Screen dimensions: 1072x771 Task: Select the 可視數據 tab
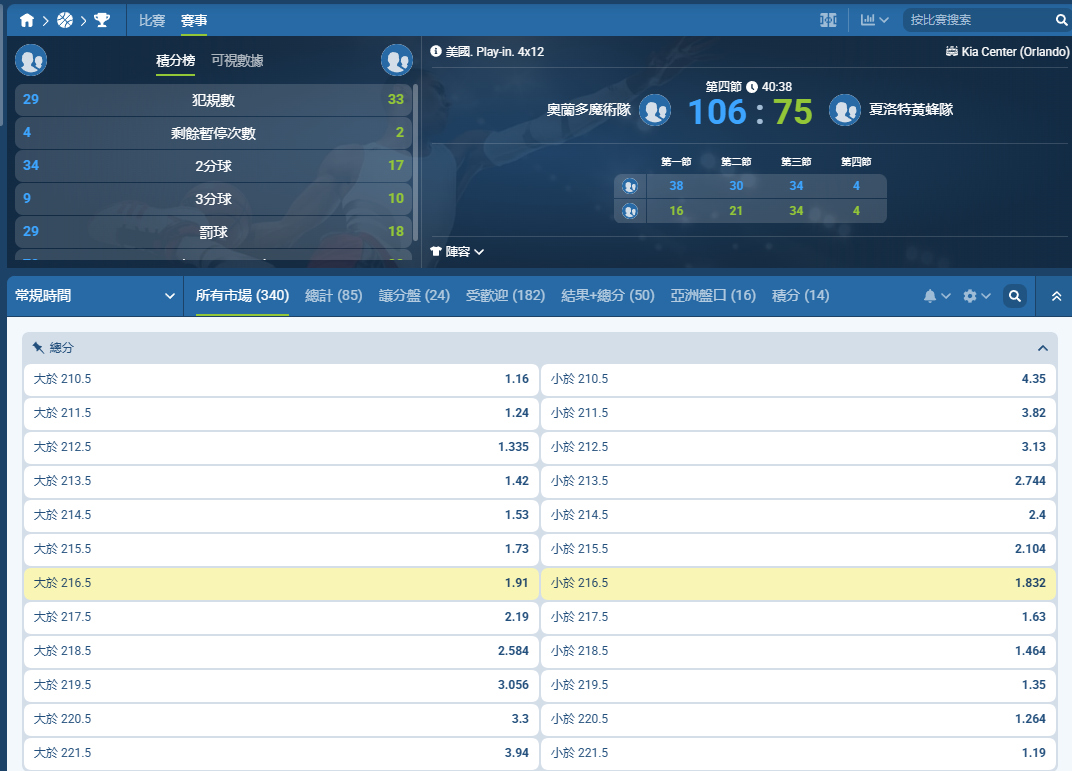237,60
